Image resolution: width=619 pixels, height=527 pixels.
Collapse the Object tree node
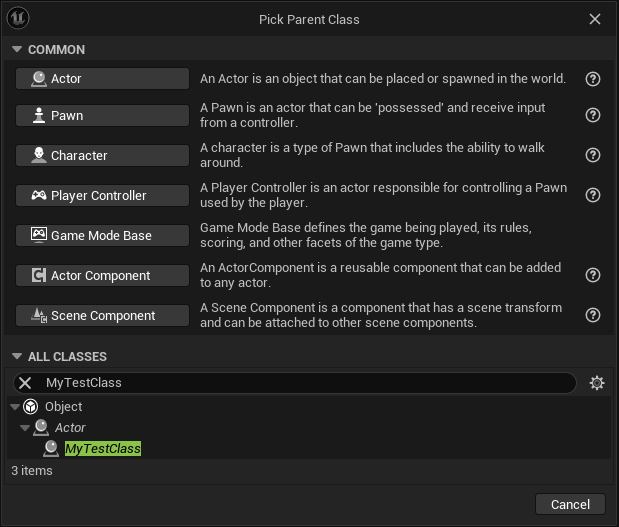click(x=14, y=407)
